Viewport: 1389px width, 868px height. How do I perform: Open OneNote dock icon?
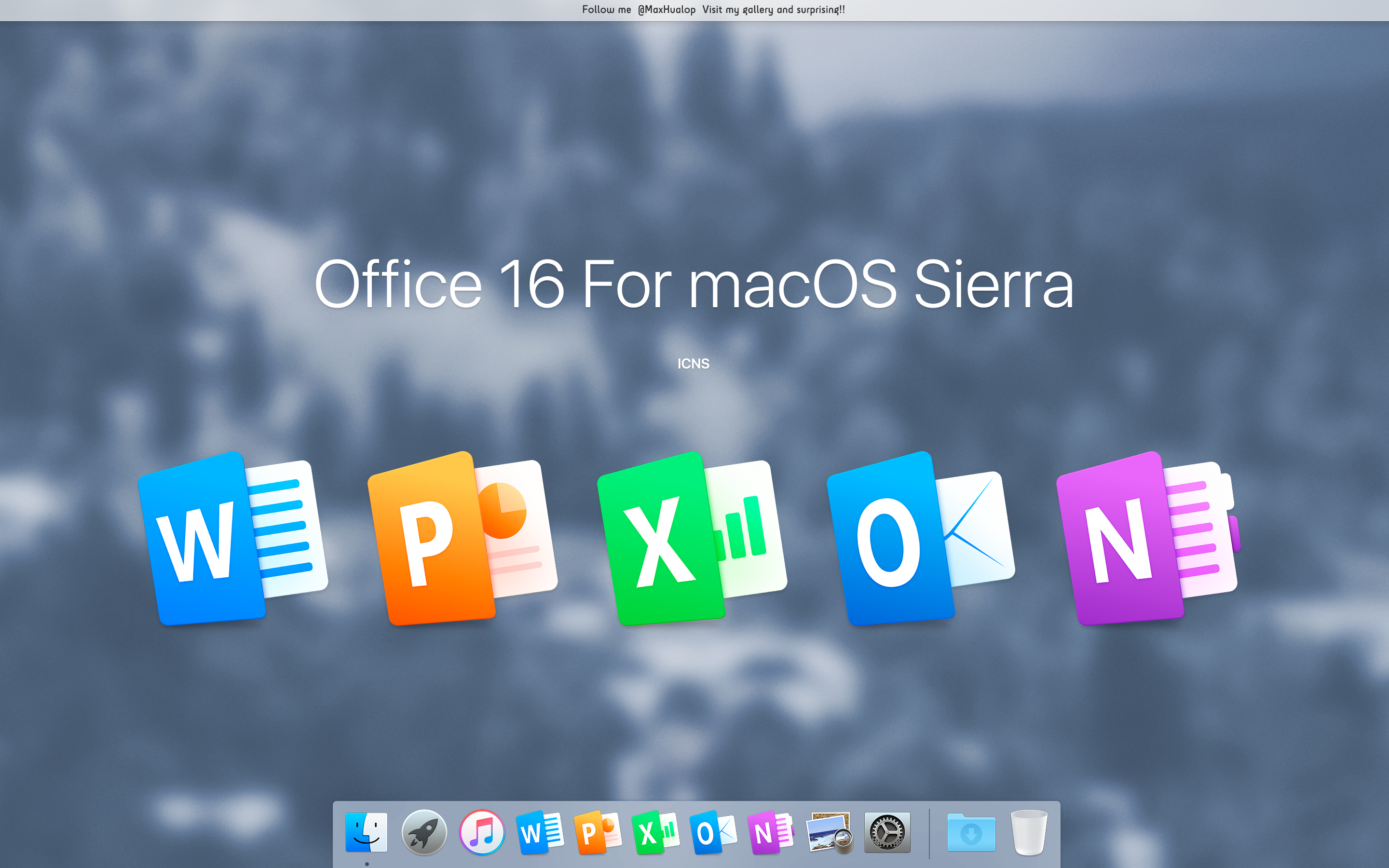771,832
